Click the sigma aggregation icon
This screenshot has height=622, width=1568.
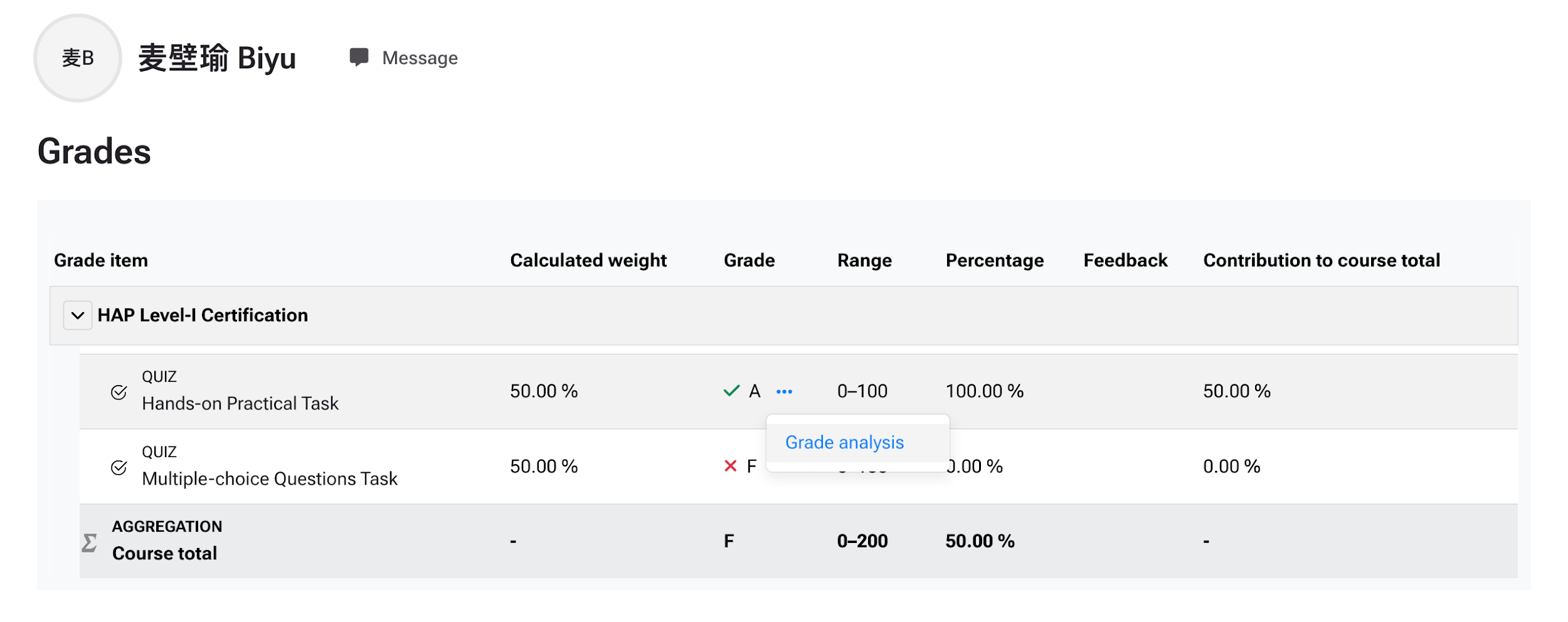[x=90, y=542]
